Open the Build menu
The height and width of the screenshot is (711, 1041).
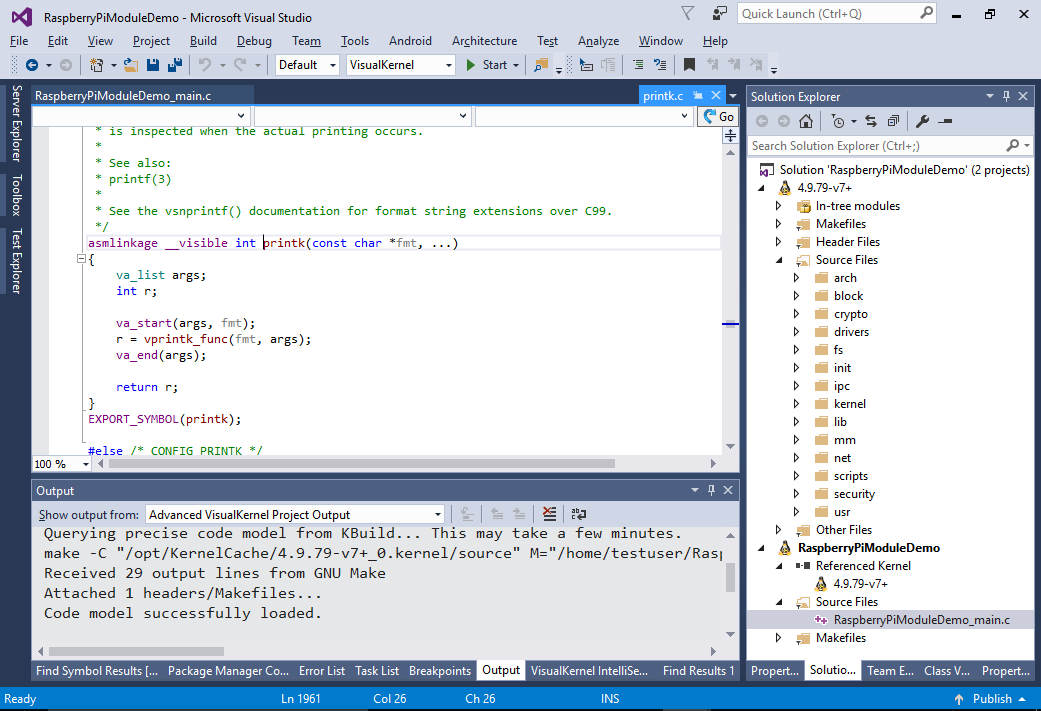(203, 41)
